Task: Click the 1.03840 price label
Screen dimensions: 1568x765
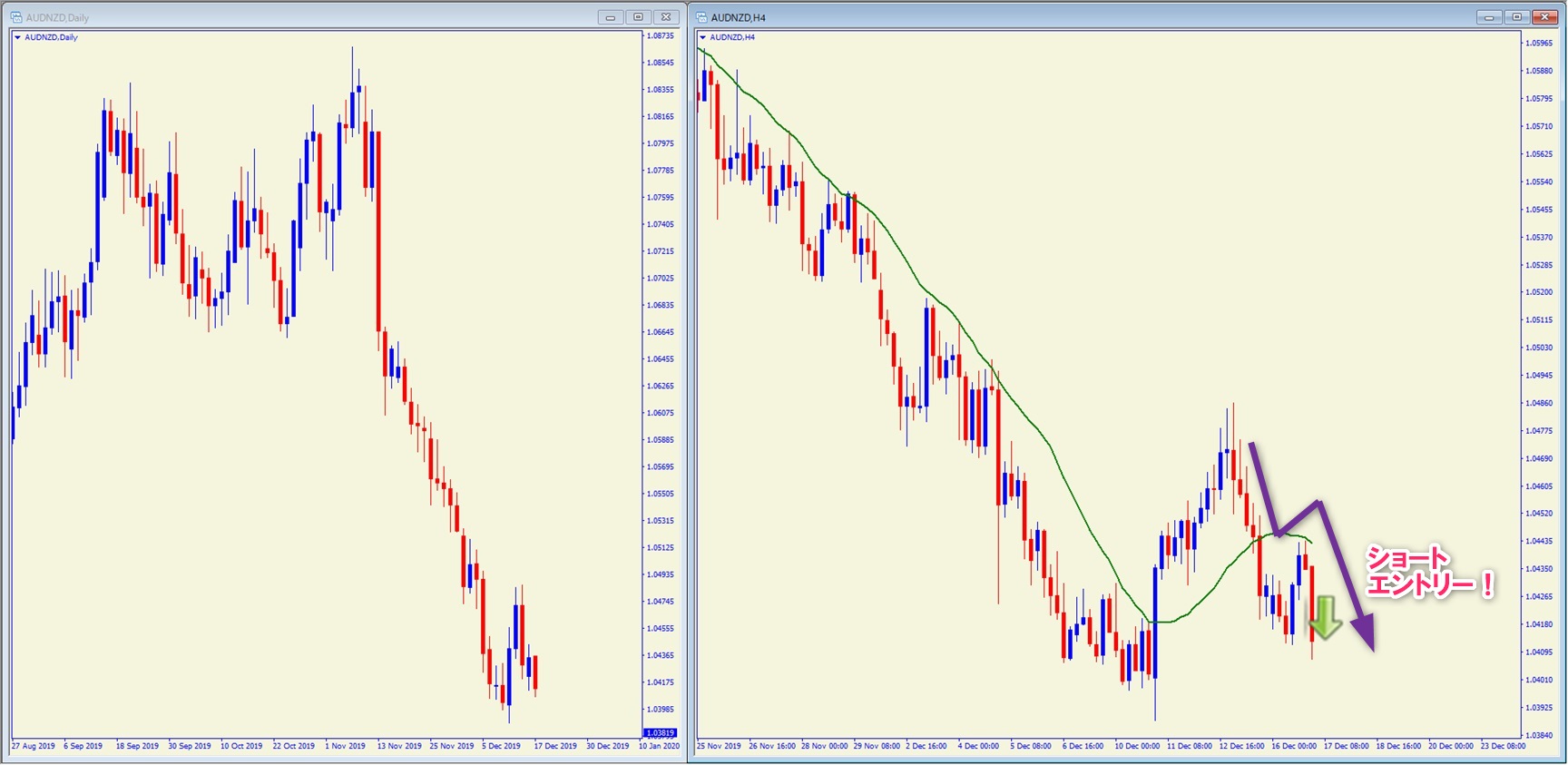Action: tap(1539, 735)
